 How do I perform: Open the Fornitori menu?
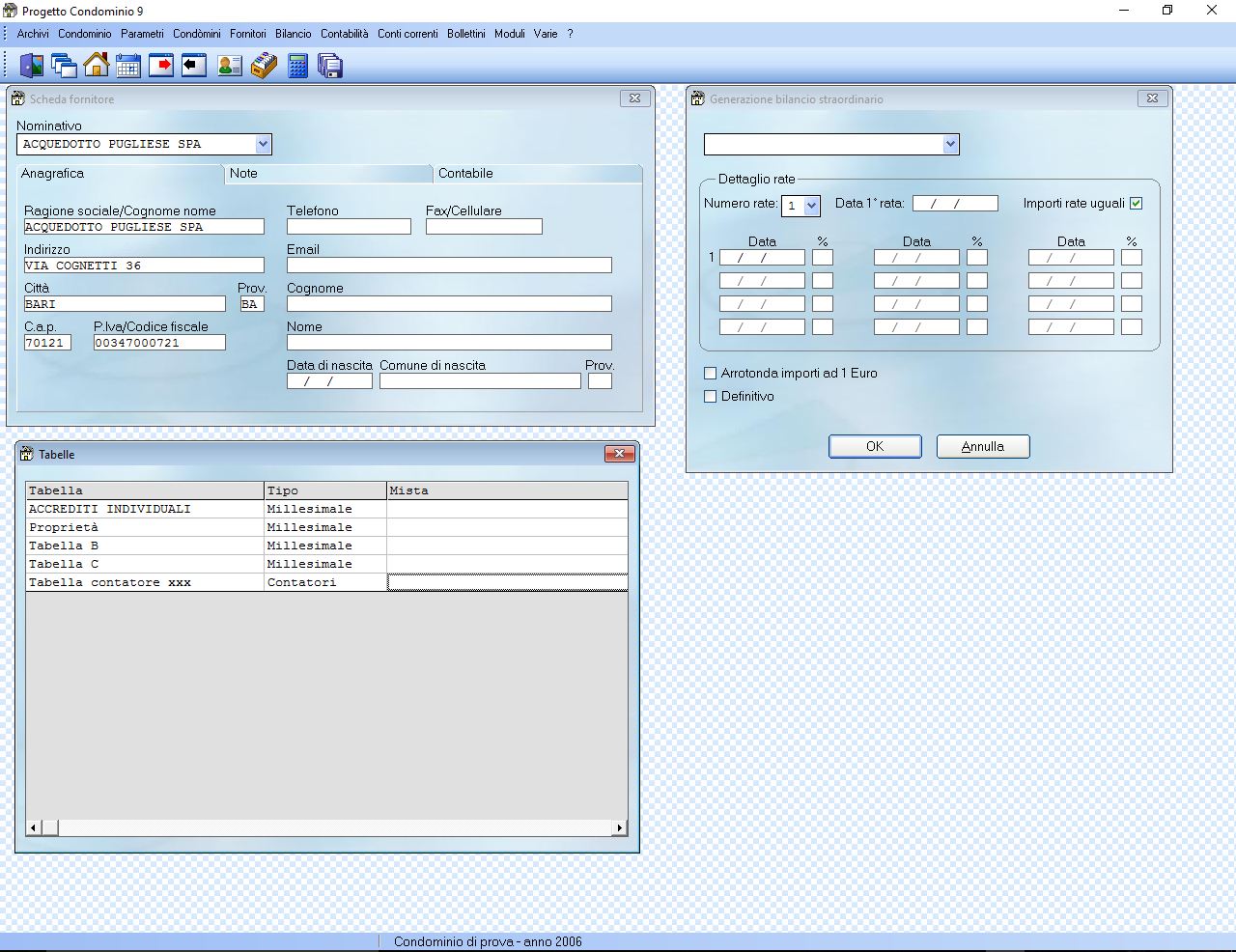pos(248,34)
